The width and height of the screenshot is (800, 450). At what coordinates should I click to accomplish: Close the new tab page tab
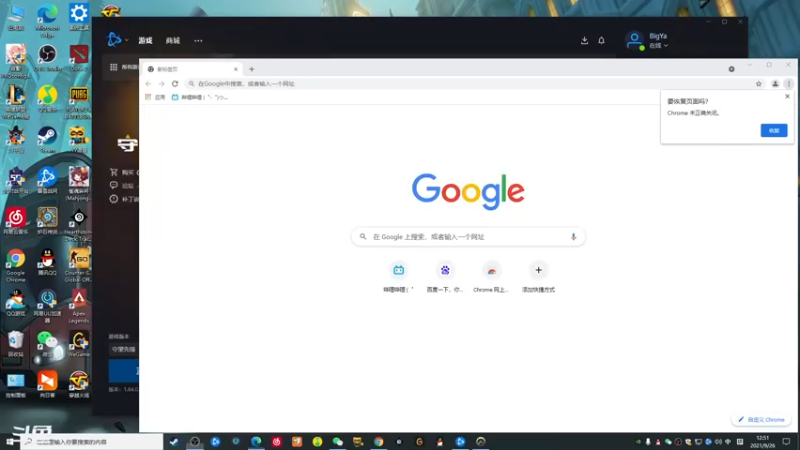coord(236,69)
